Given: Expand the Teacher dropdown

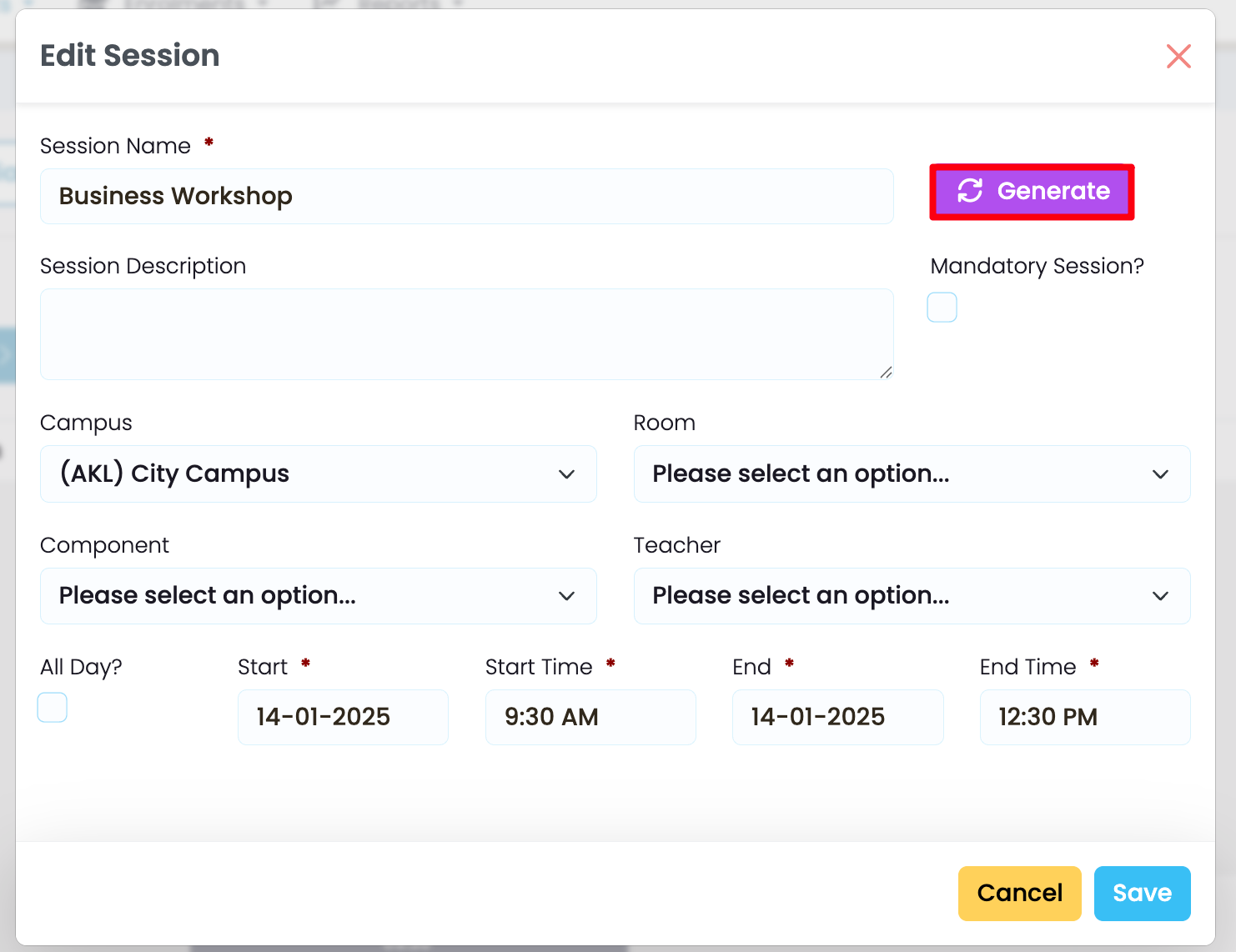Looking at the screenshot, I should point(911,596).
